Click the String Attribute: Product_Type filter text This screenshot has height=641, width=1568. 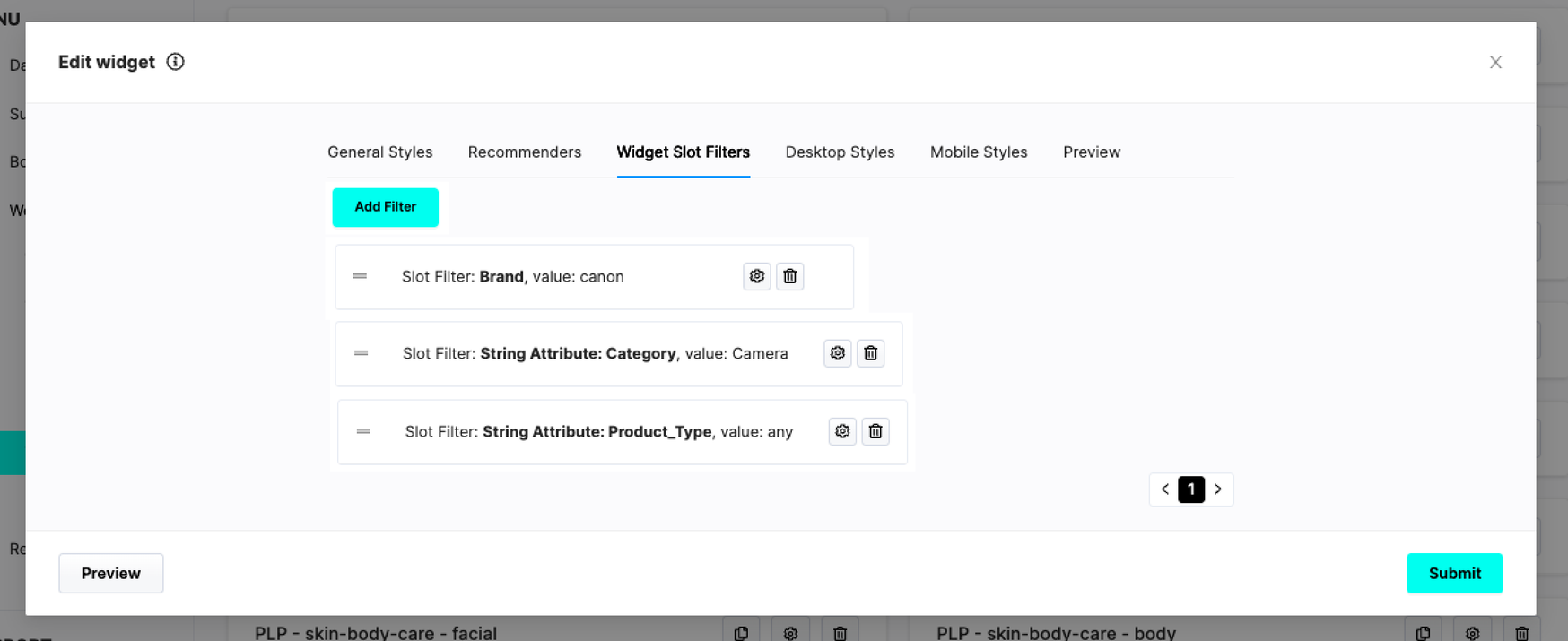coord(599,432)
